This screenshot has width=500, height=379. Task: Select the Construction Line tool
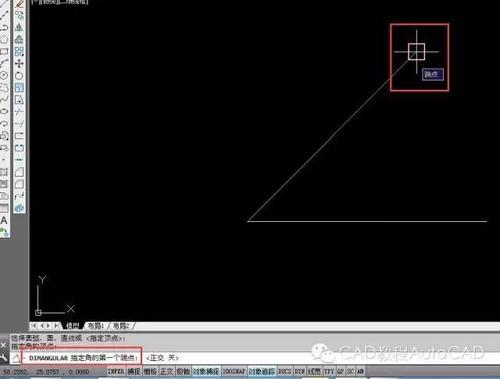pos(4,15)
